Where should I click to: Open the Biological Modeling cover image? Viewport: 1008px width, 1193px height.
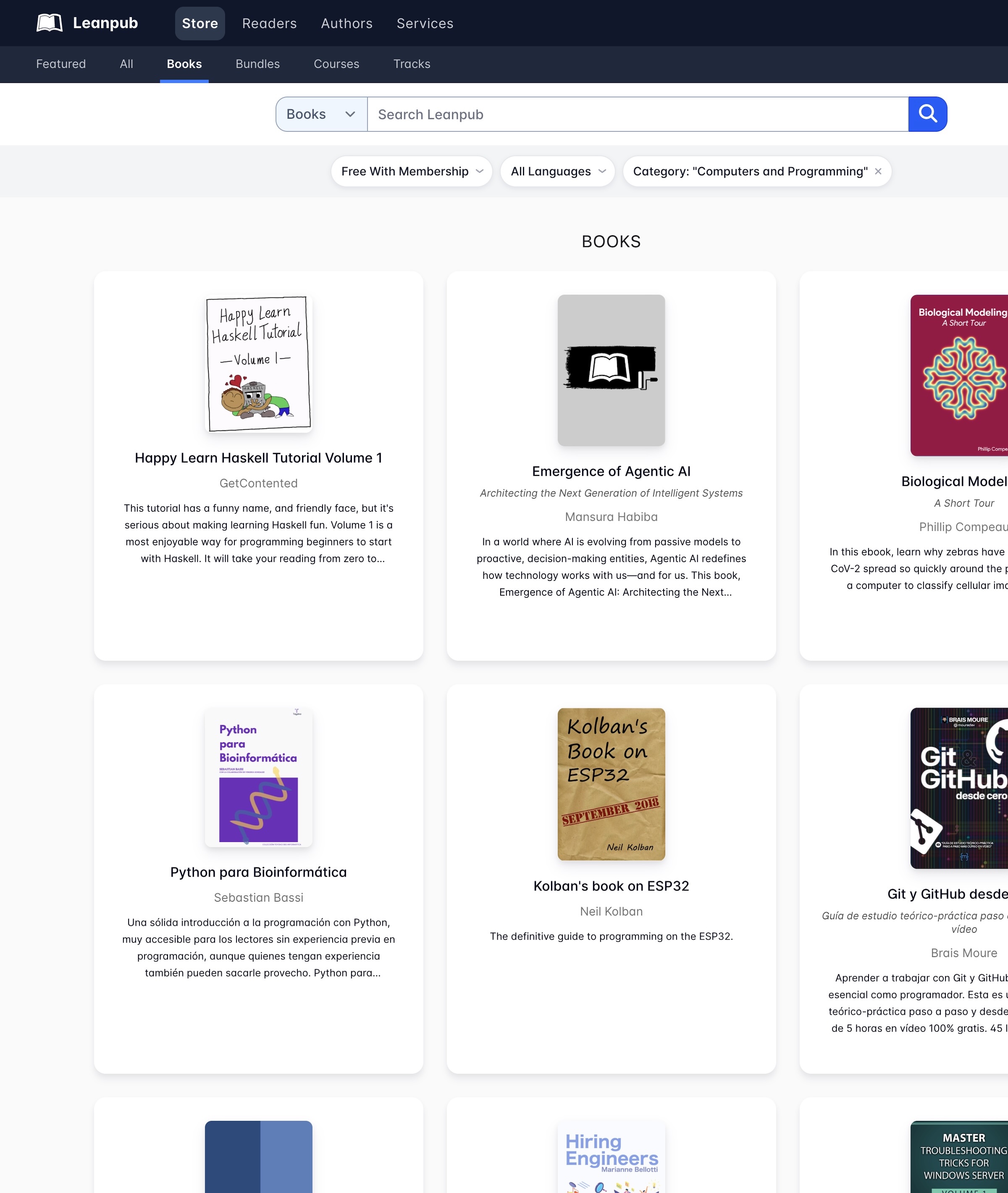tap(960, 375)
